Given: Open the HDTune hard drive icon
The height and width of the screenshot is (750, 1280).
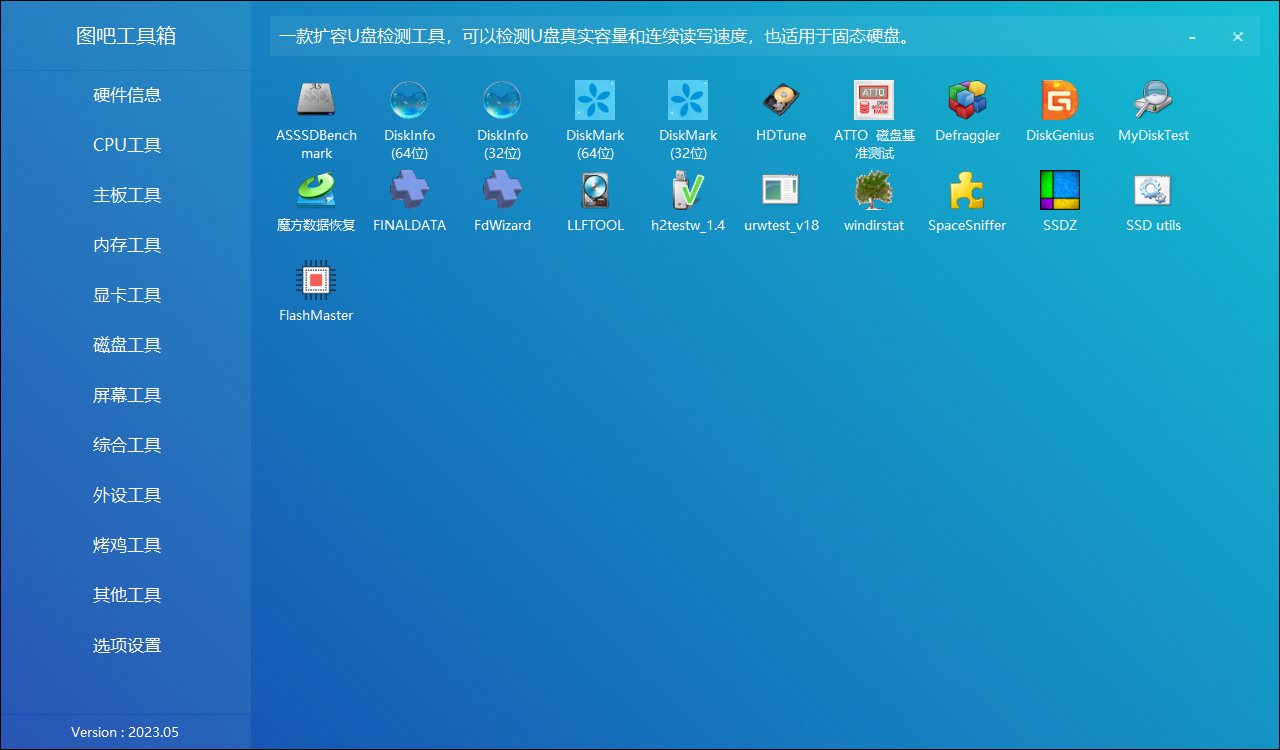Looking at the screenshot, I should coord(781,100).
